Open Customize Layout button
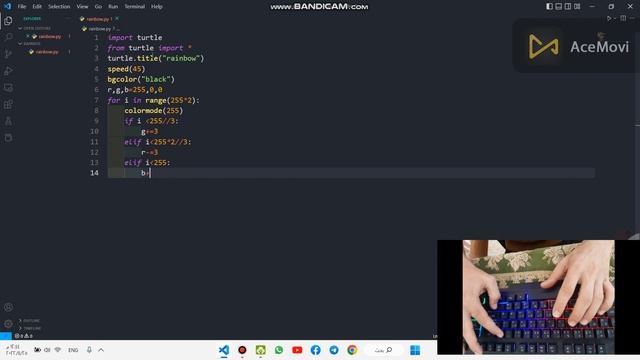Screen dimensions: 640x360 point(577,7)
